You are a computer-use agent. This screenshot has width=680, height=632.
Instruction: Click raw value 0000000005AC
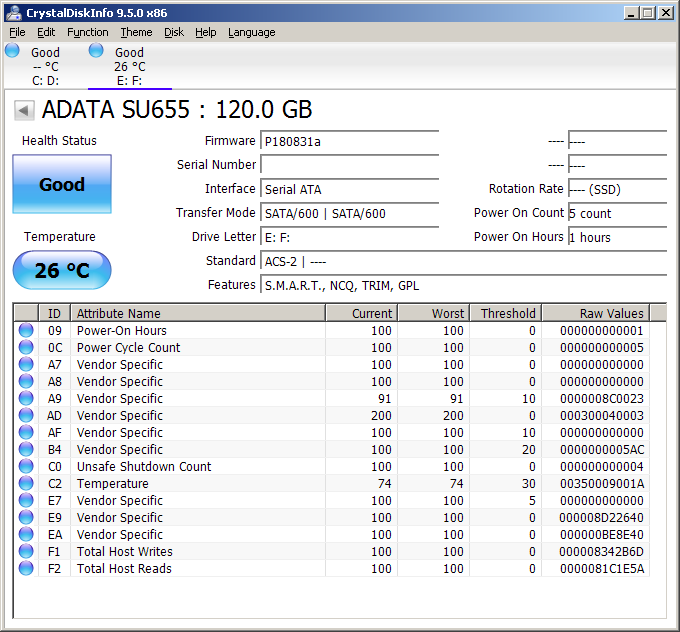point(602,449)
